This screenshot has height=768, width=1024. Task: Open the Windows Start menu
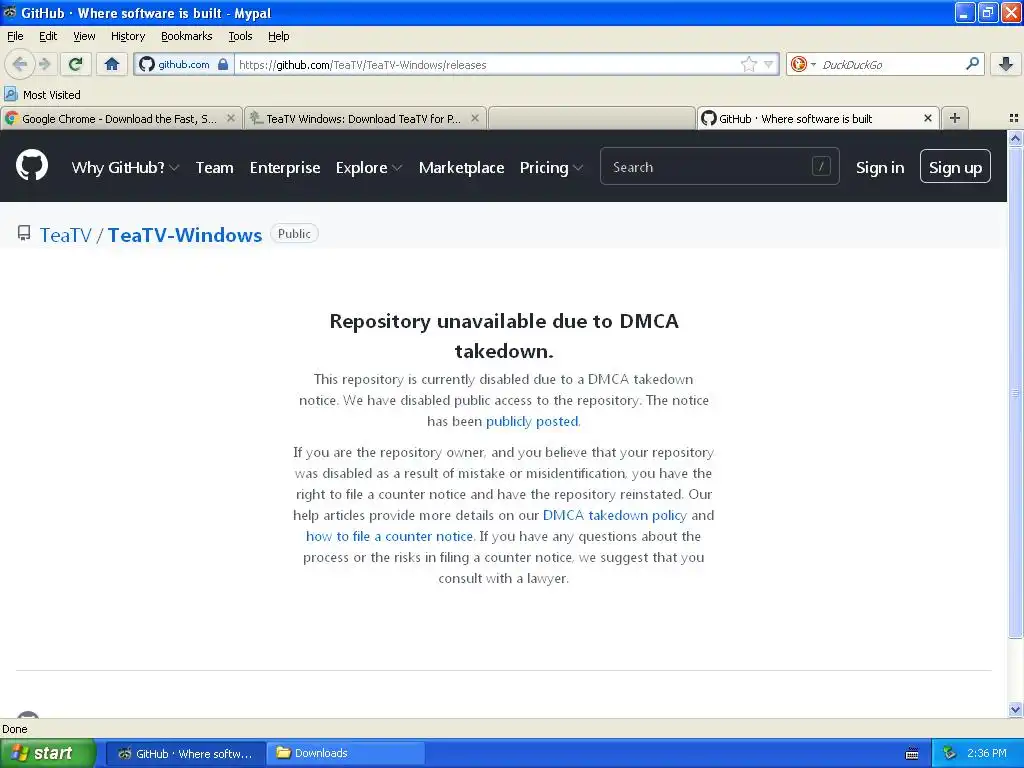[47, 753]
